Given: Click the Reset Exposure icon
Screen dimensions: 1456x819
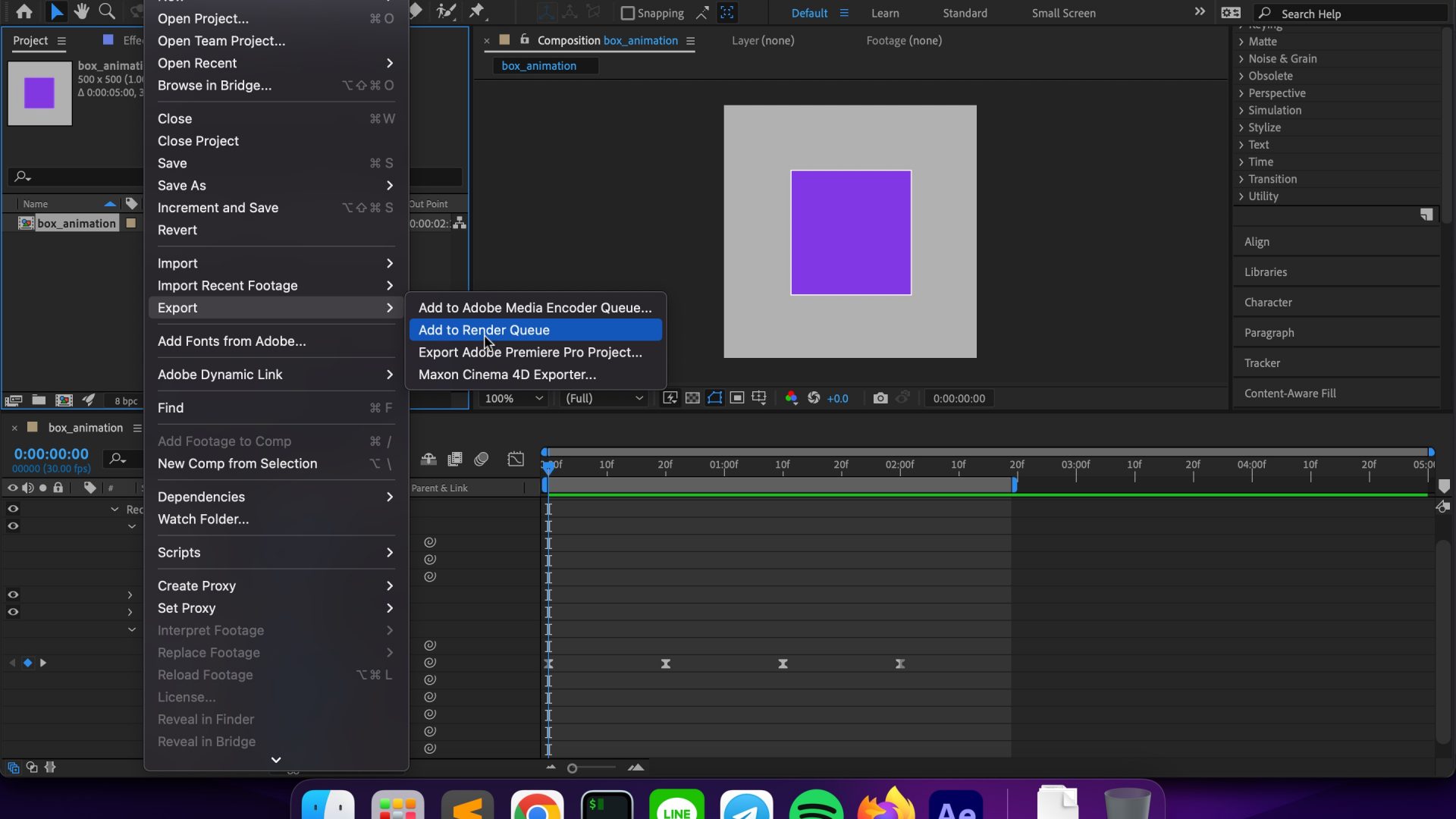Looking at the screenshot, I should click(814, 398).
